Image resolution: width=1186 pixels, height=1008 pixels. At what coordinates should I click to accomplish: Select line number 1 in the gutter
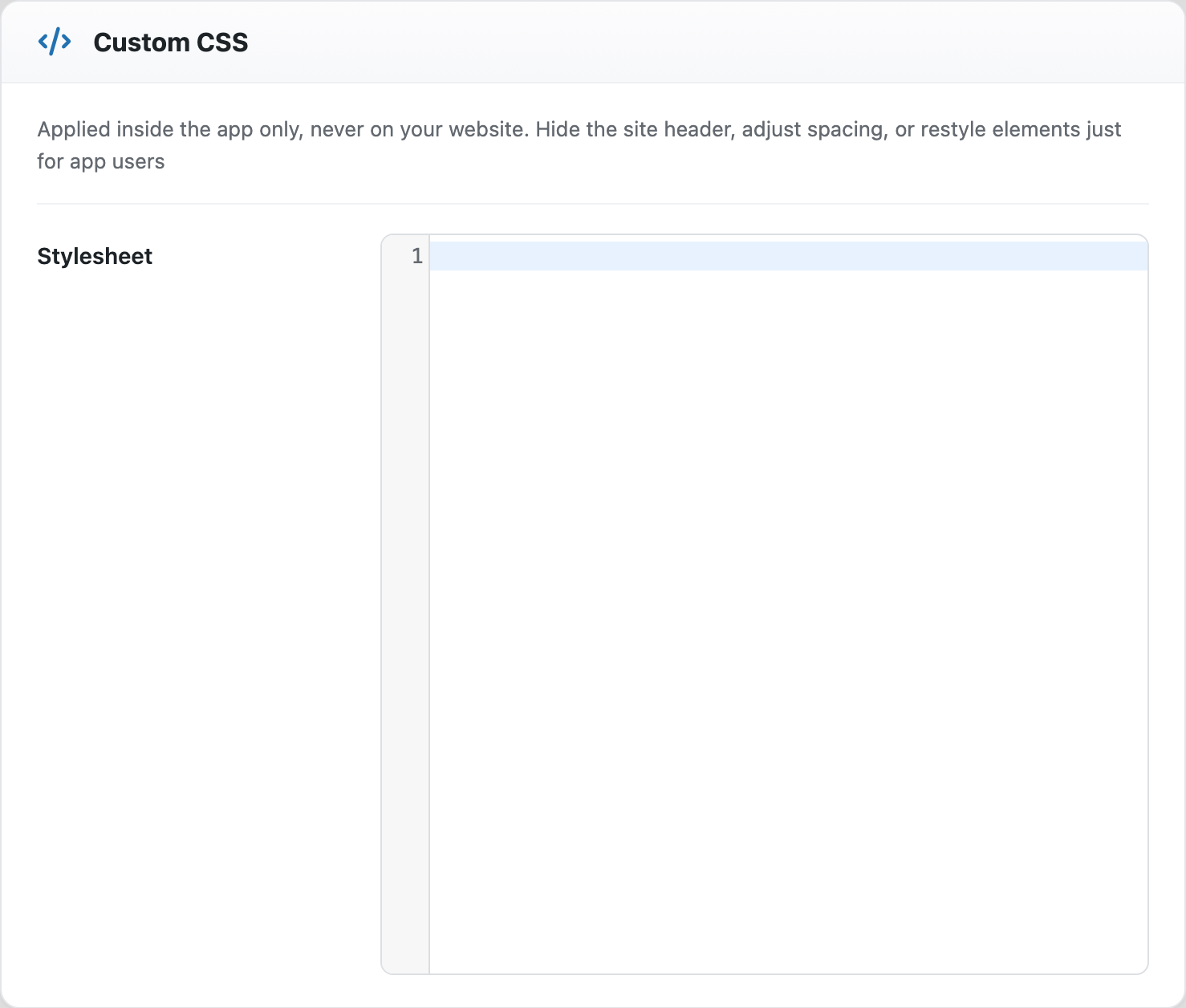tap(416, 256)
